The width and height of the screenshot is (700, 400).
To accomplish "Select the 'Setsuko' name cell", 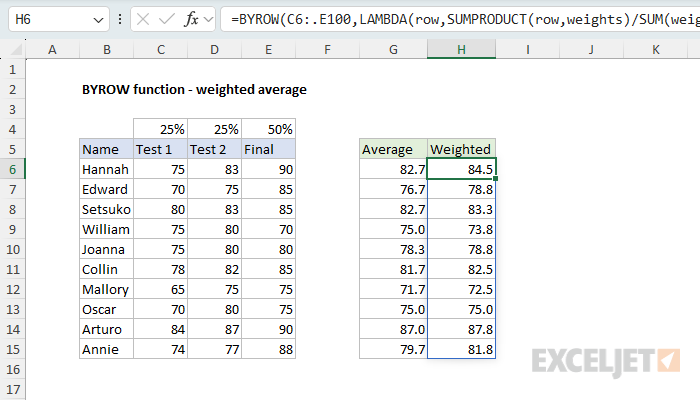I will pos(107,209).
